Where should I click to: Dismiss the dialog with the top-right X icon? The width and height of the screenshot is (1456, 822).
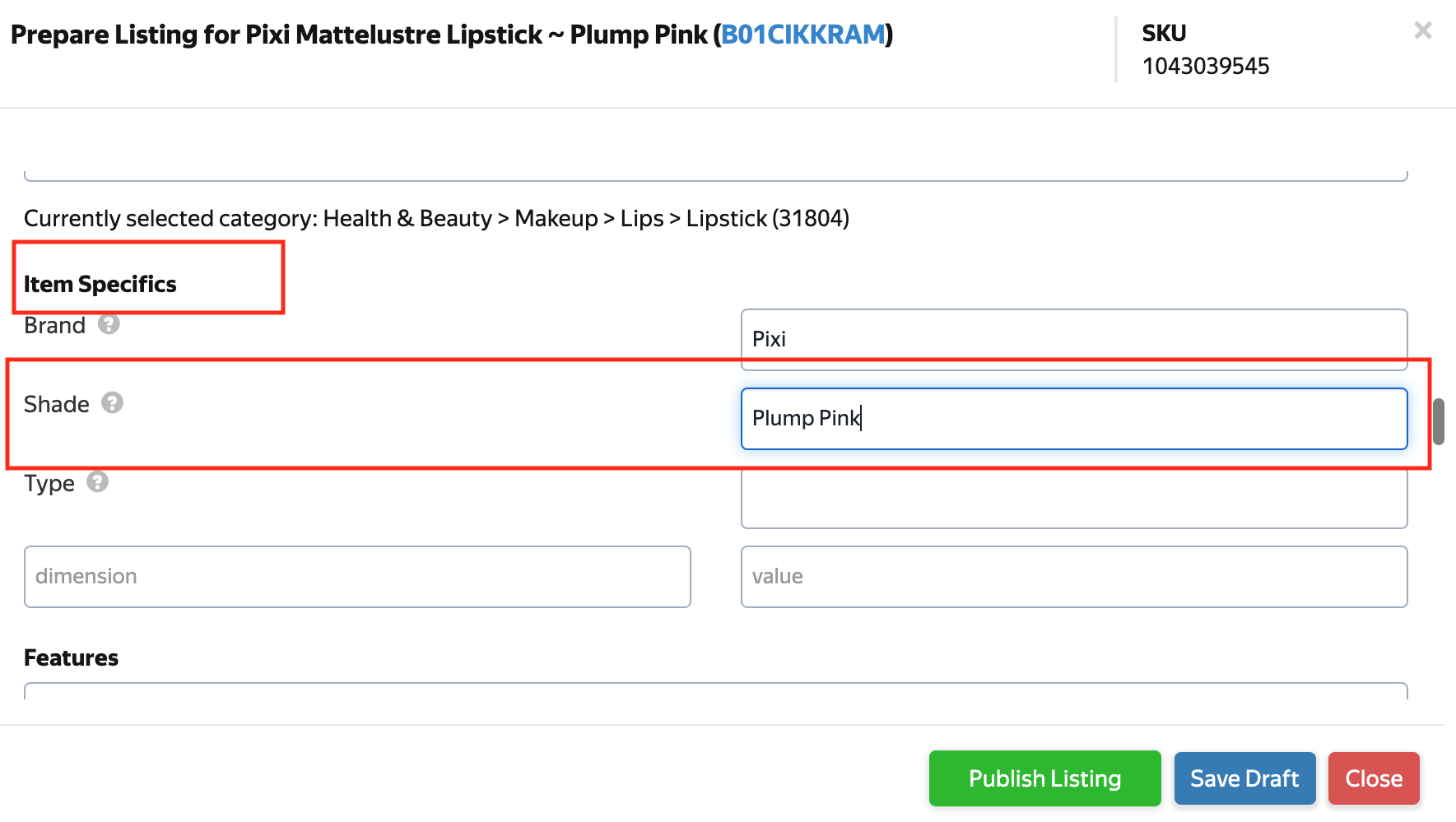[1423, 30]
